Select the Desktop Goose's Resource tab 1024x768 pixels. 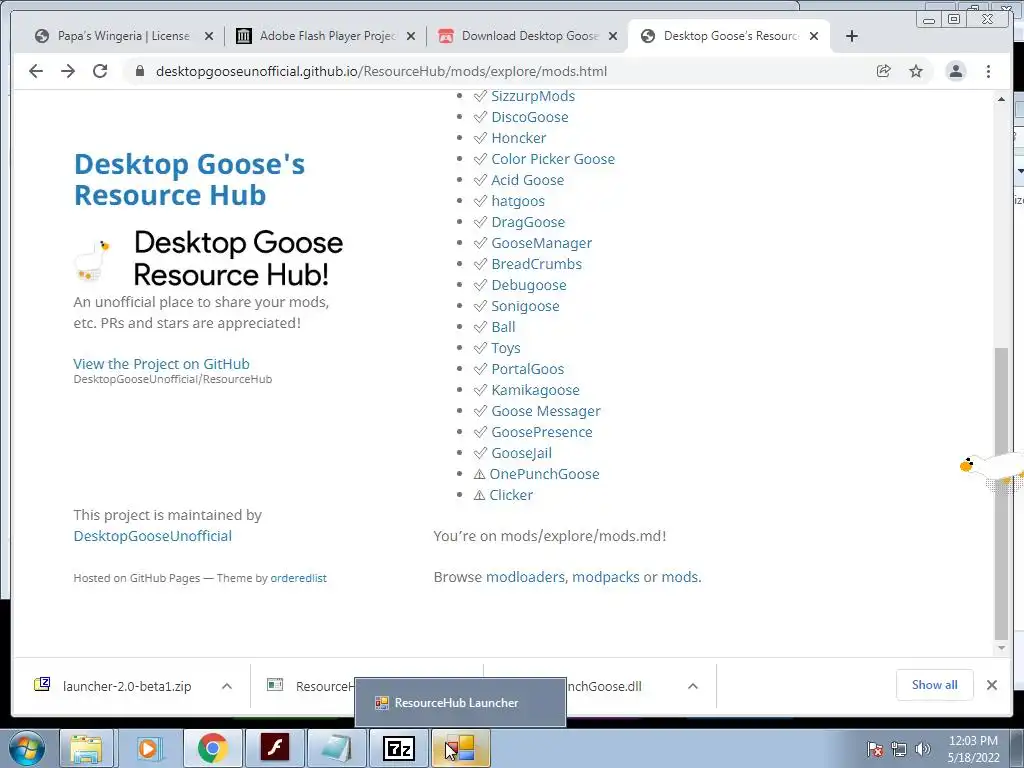[731, 36]
